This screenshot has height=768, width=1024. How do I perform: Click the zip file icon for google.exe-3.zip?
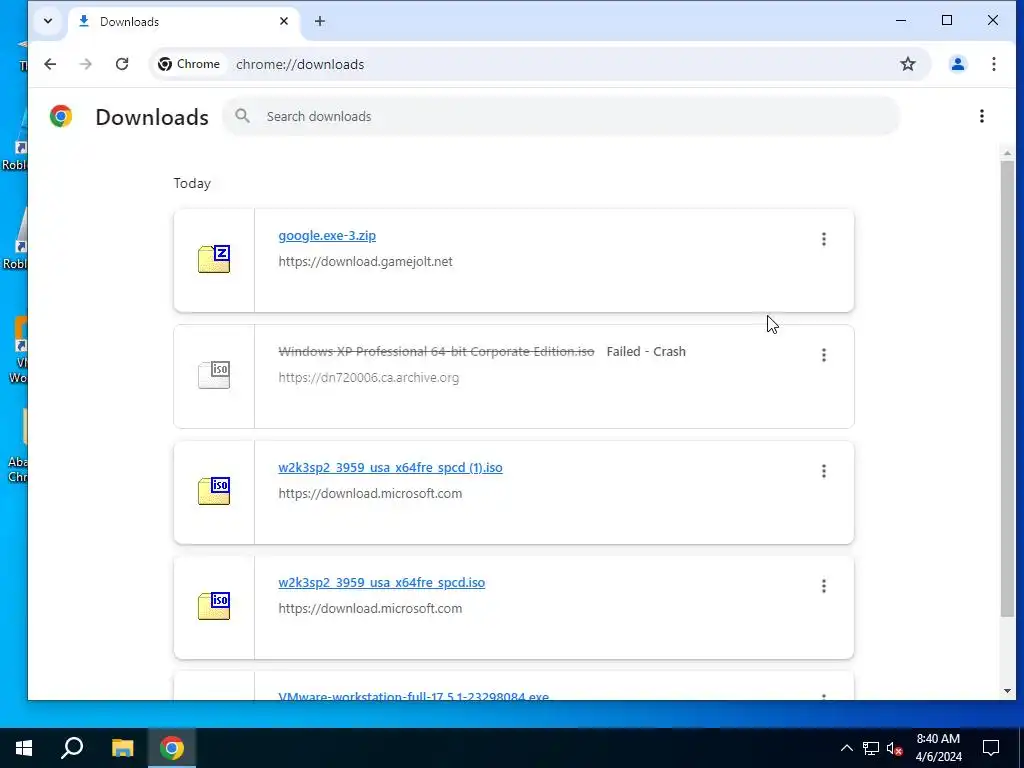214,259
